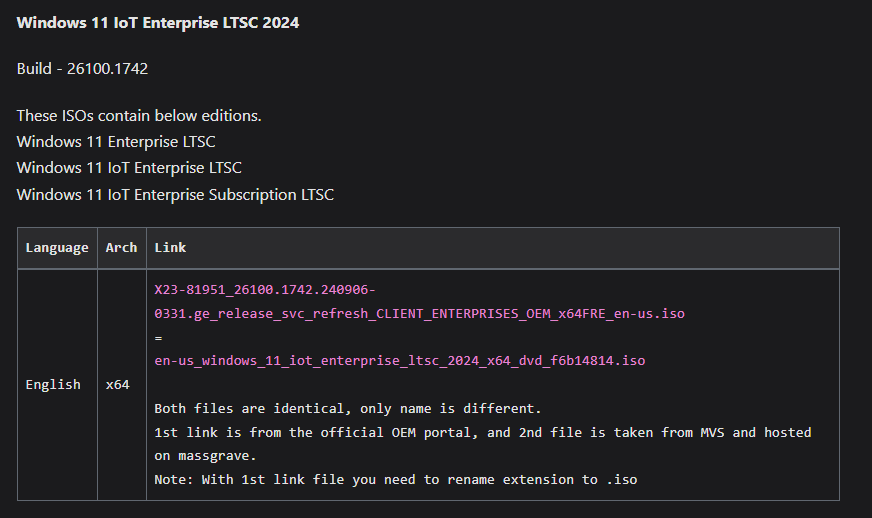This screenshot has height=518, width=872.
Task: Click the 'These ISOs contain below editions' sentence
Action: pyautogui.click(x=139, y=116)
